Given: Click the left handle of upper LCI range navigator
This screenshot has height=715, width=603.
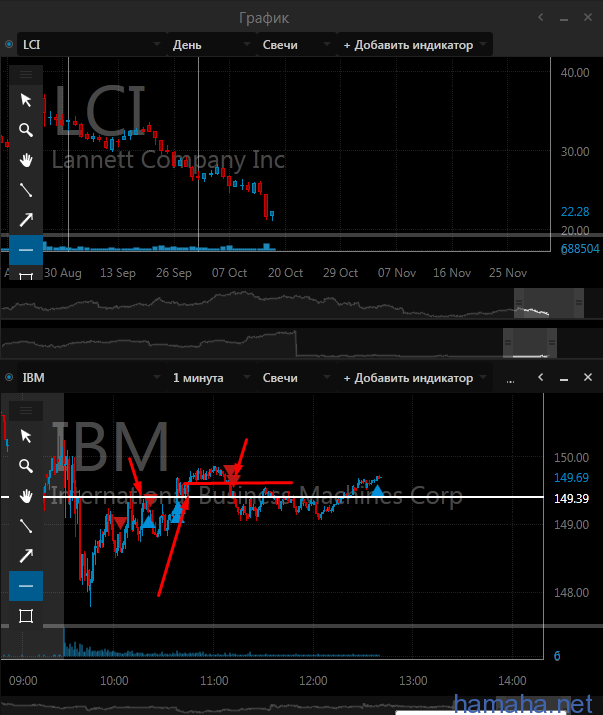Looking at the screenshot, I should coord(519,303).
